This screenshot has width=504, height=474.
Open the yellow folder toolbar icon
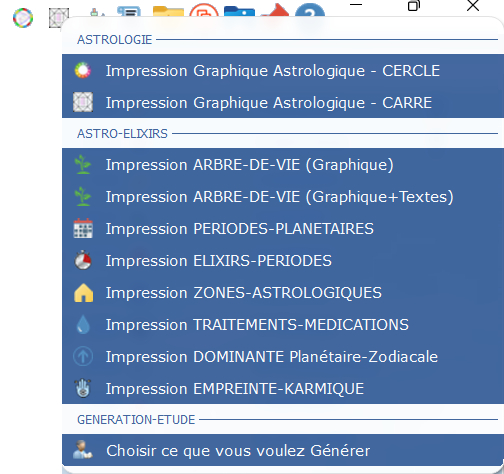[168, 10]
